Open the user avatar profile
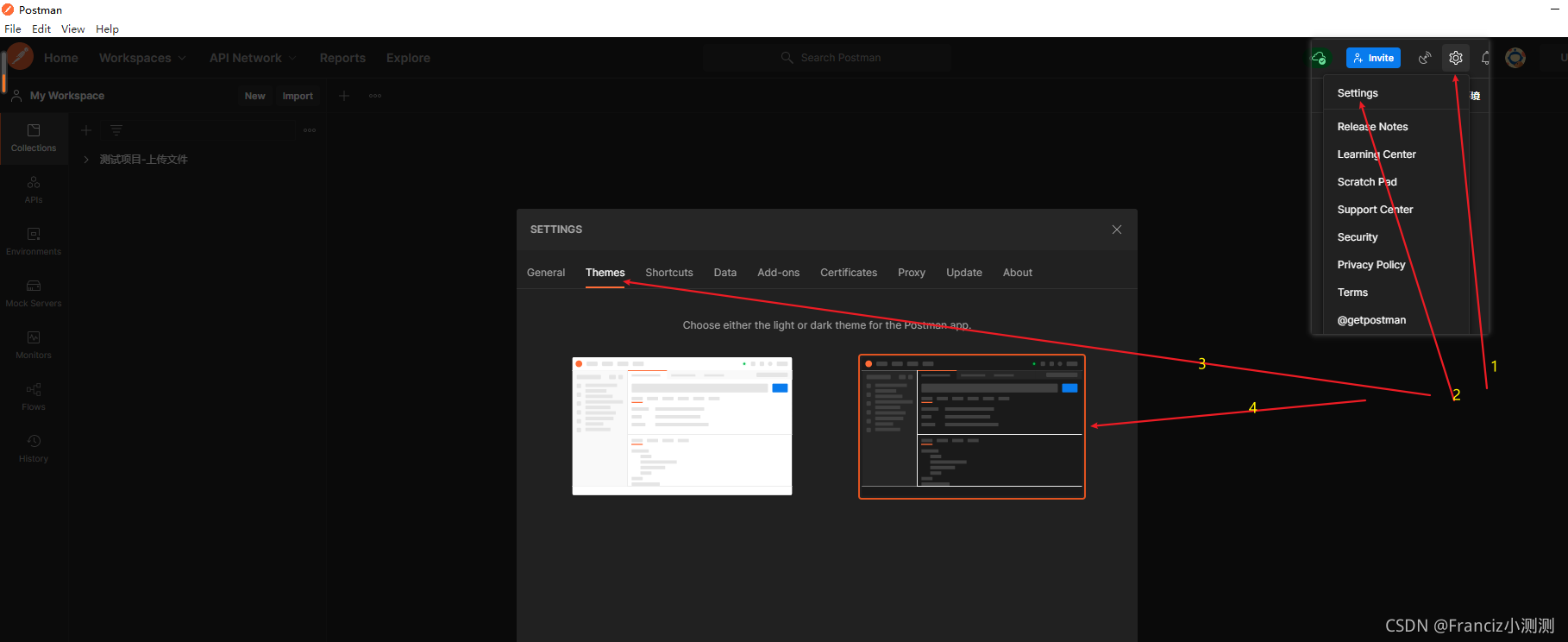1568x642 pixels. click(1515, 58)
